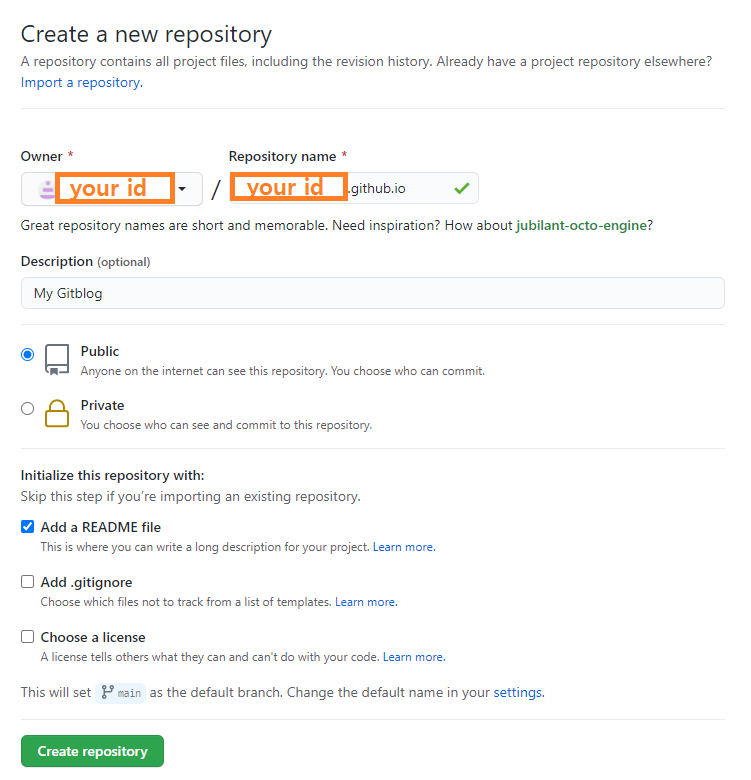This screenshot has width=751, height=780.
Task: Open Learn more link for license
Action: (x=414, y=657)
